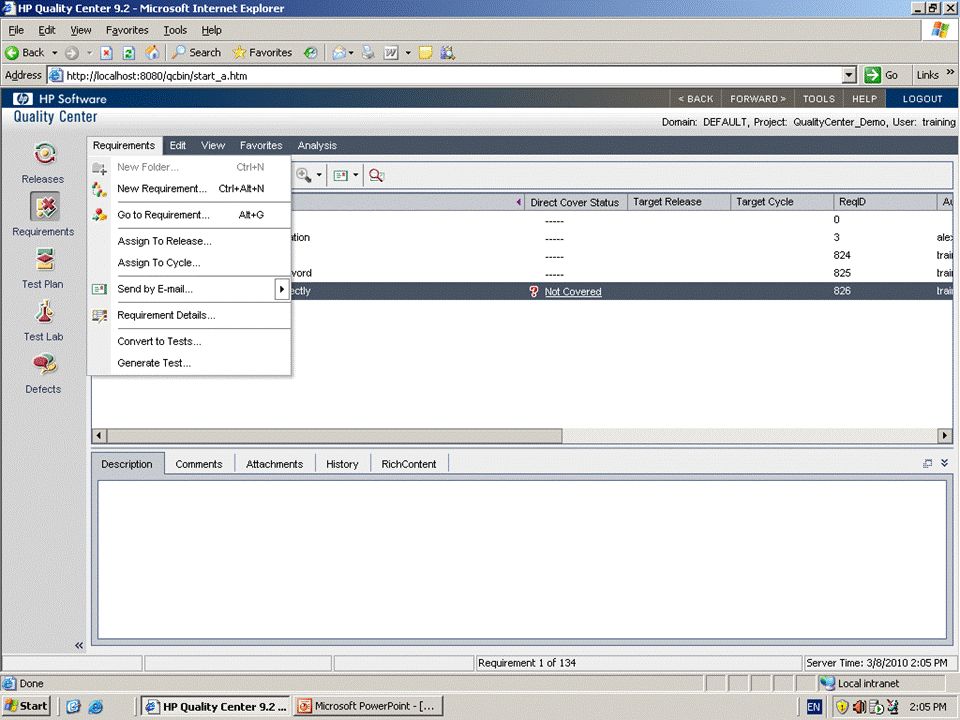Select New Requirement menu entry

tap(190, 189)
